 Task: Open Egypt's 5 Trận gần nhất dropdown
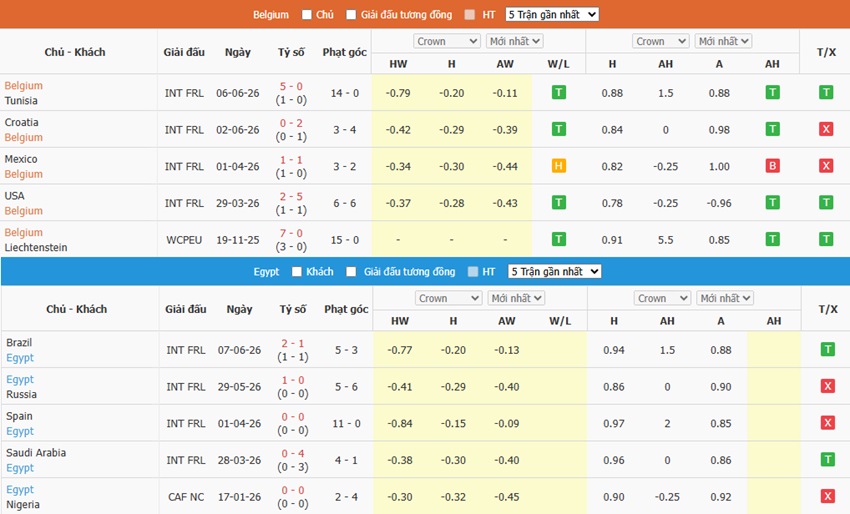coord(555,272)
